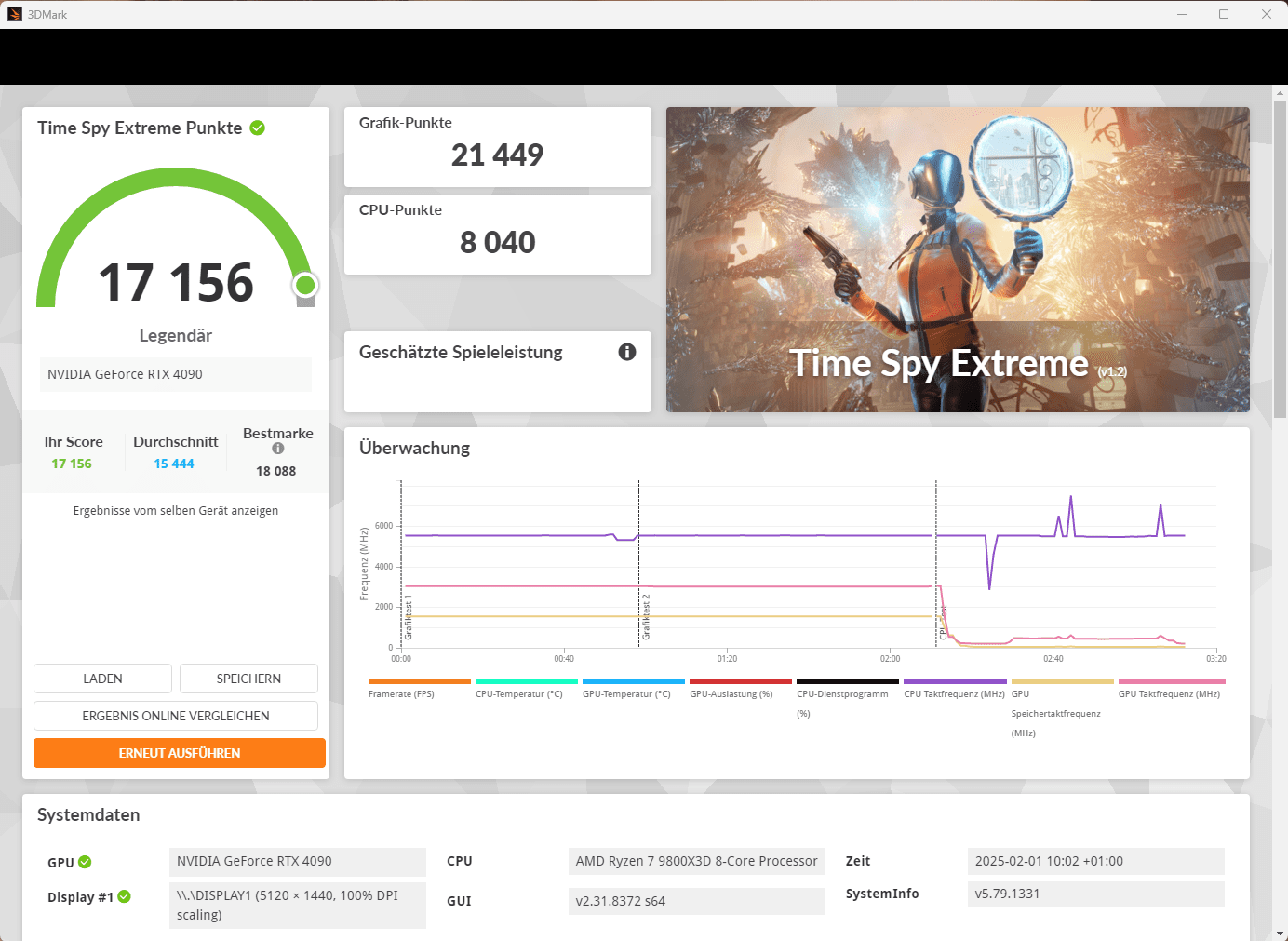1288x941 pixels.
Task: Click the scrollbar up arrow
Action: [x=1281, y=93]
